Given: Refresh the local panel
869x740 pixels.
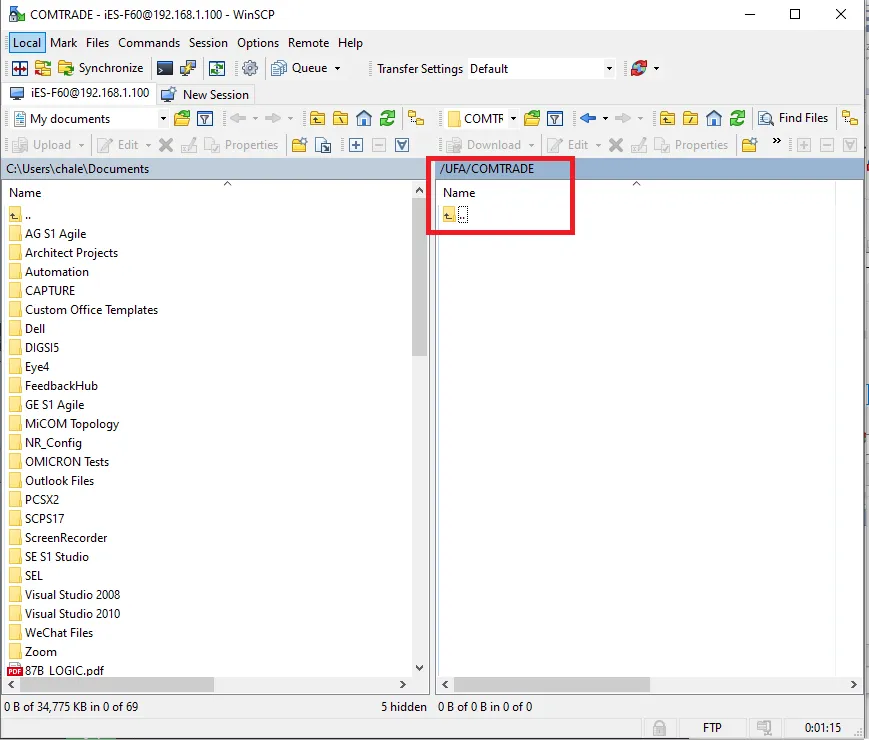Looking at the screenshot, I should (x=387, y=119).
